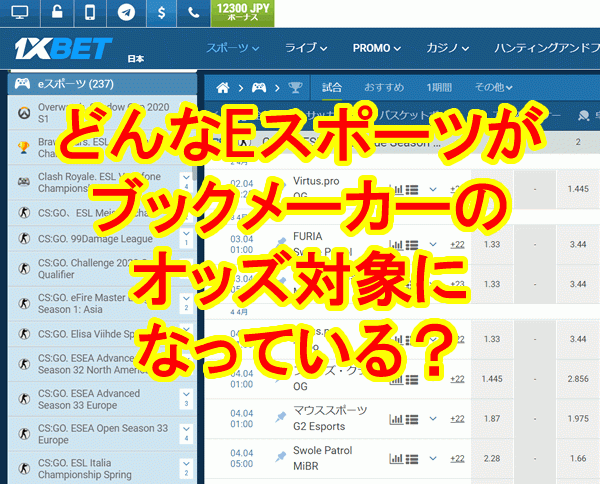The image size is (600, 484).
Task: Expand eFire Master Season 1: Asia chevron
Action: (186, 303)
